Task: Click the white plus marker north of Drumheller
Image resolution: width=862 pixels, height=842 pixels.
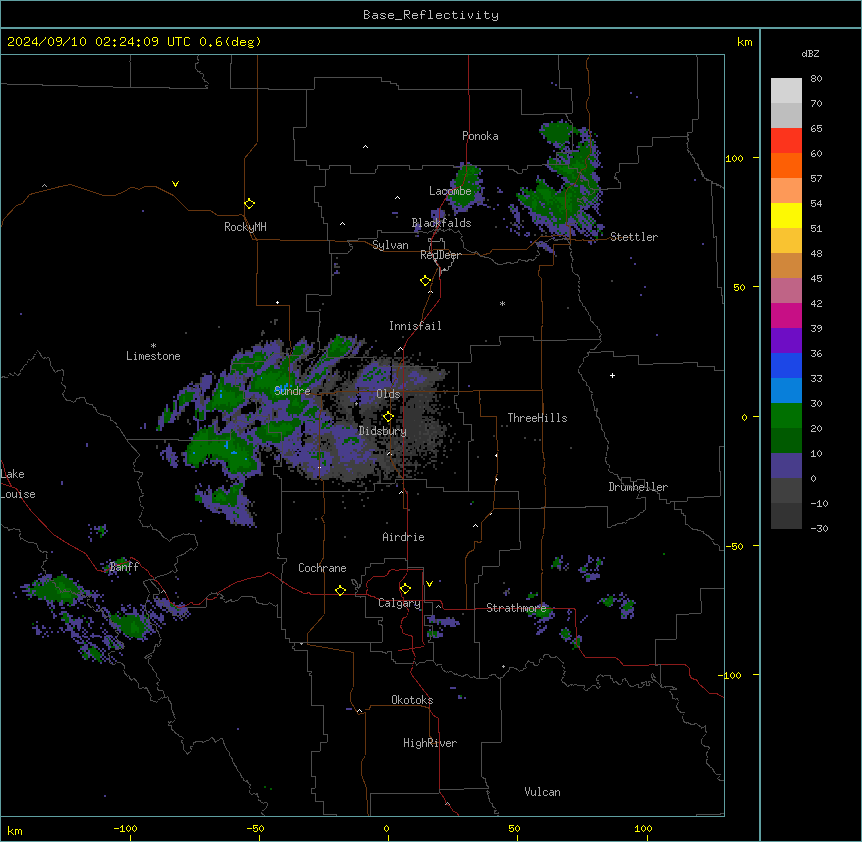Action: tap(612, 375)
